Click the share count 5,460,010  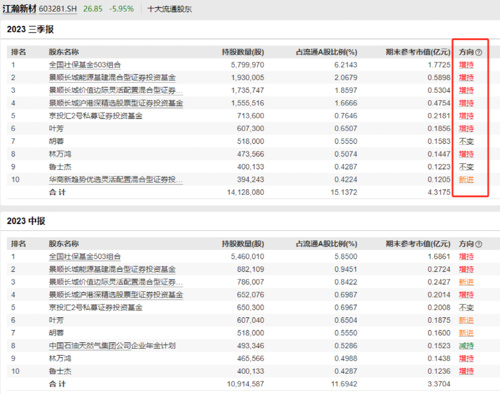click(247, 256)
